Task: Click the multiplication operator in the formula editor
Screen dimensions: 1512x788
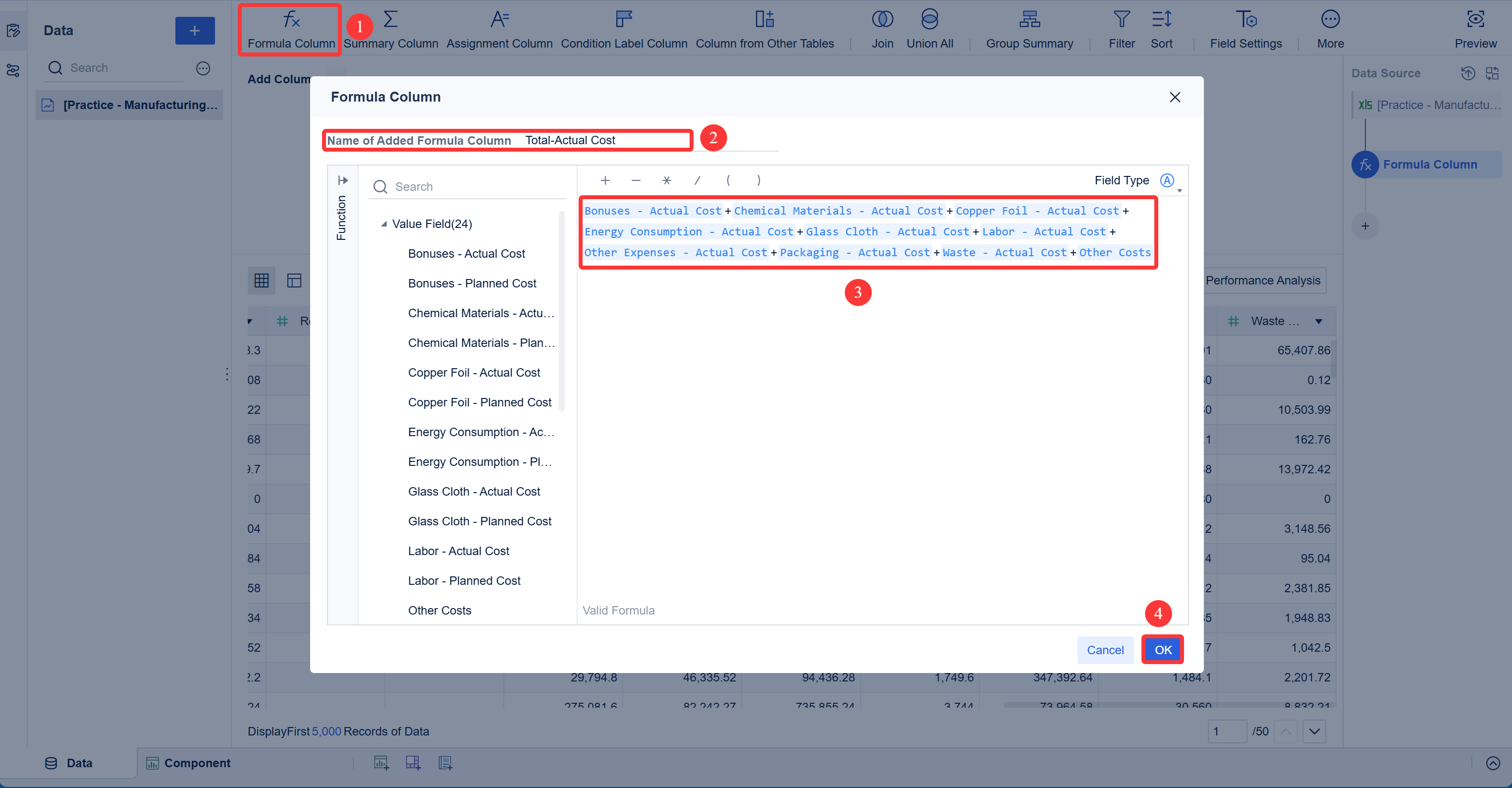Action: point(667,180)
